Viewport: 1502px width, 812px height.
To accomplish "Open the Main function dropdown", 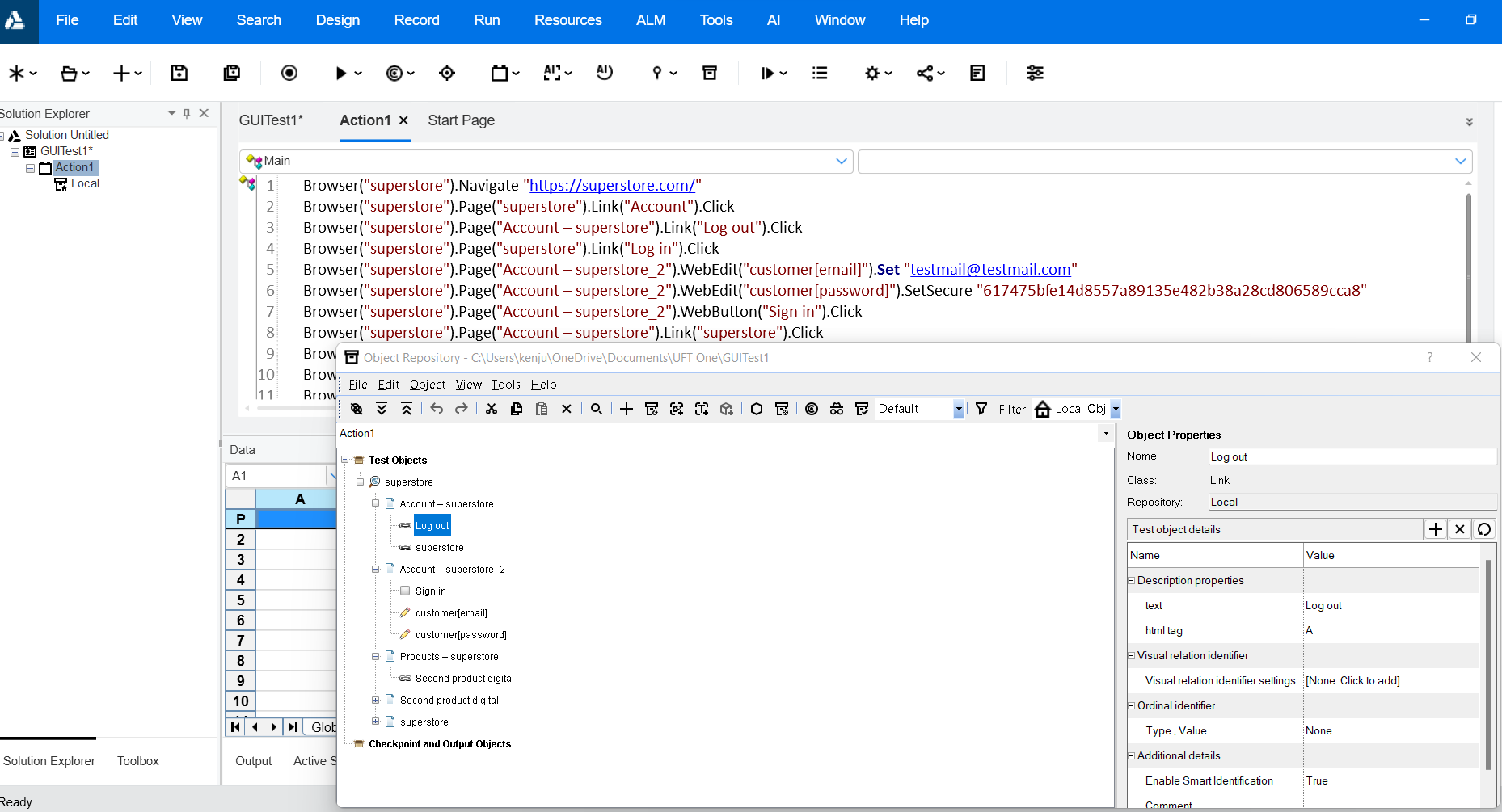I will 842,161.
